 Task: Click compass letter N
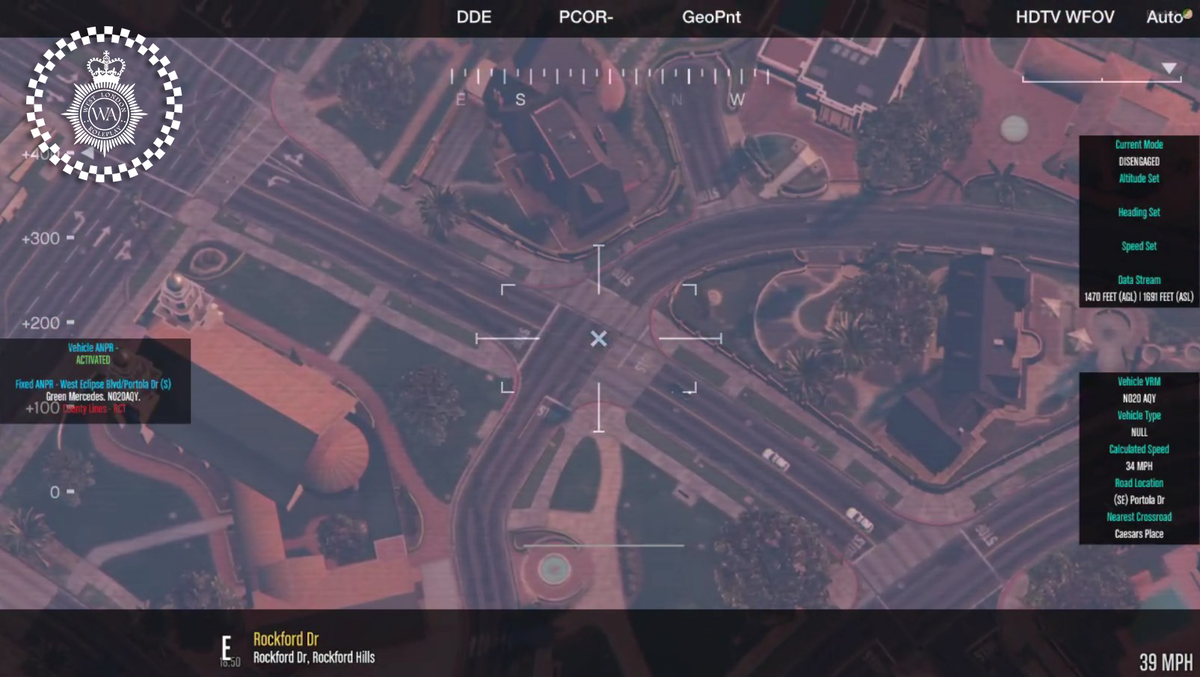tap(677, 100)
